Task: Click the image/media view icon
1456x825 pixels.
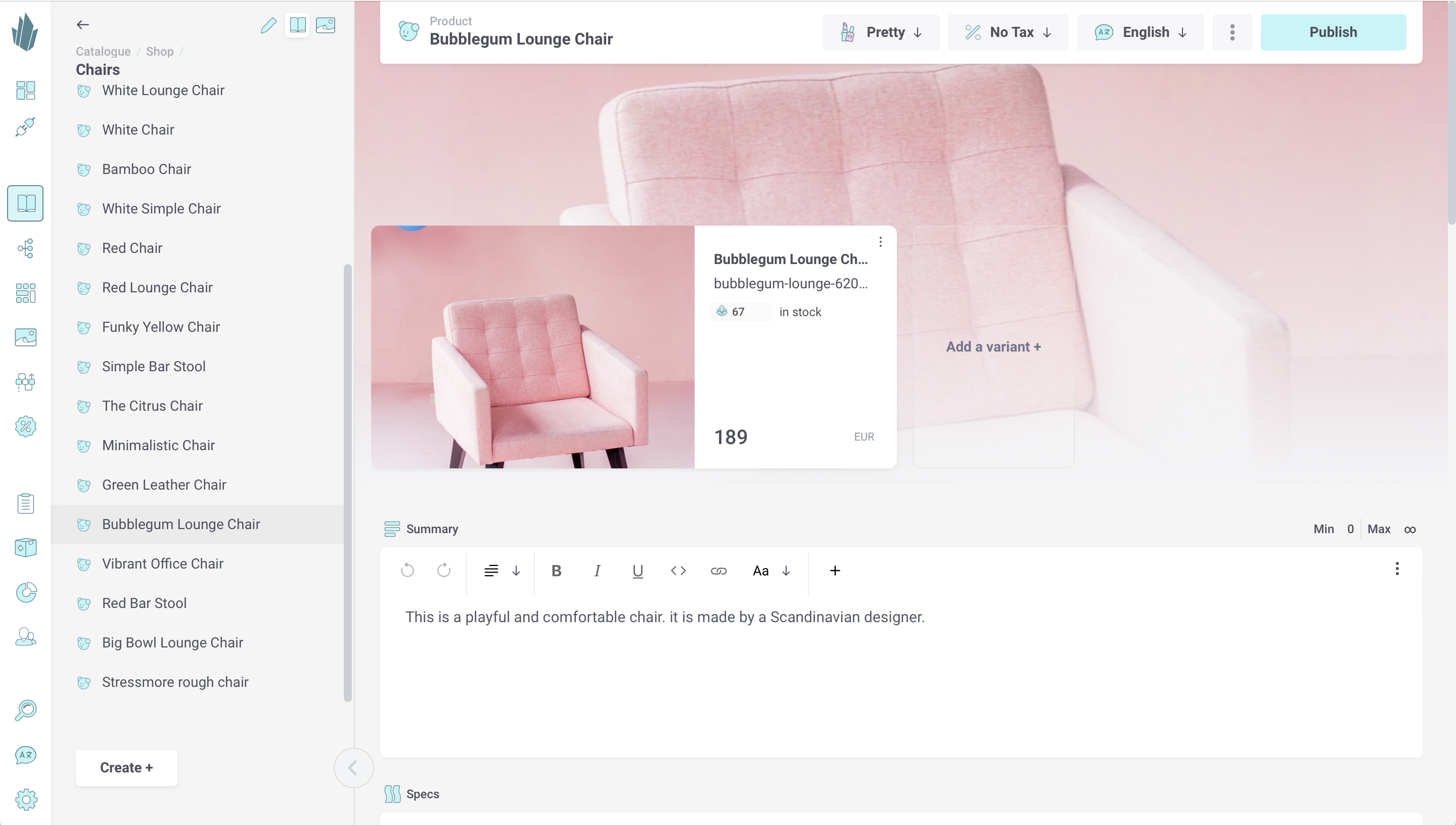Action: (325, 25)
